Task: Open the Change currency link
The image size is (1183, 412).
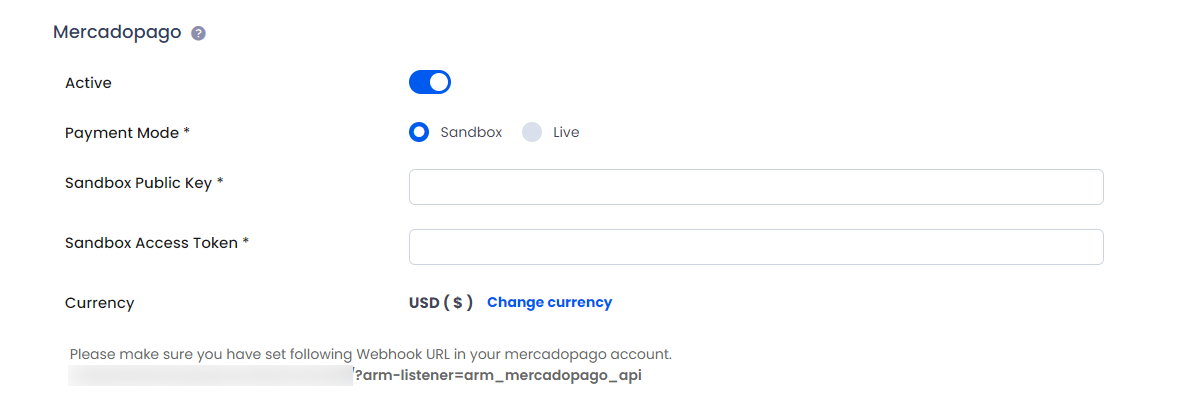Action: (x=549, y=303)
